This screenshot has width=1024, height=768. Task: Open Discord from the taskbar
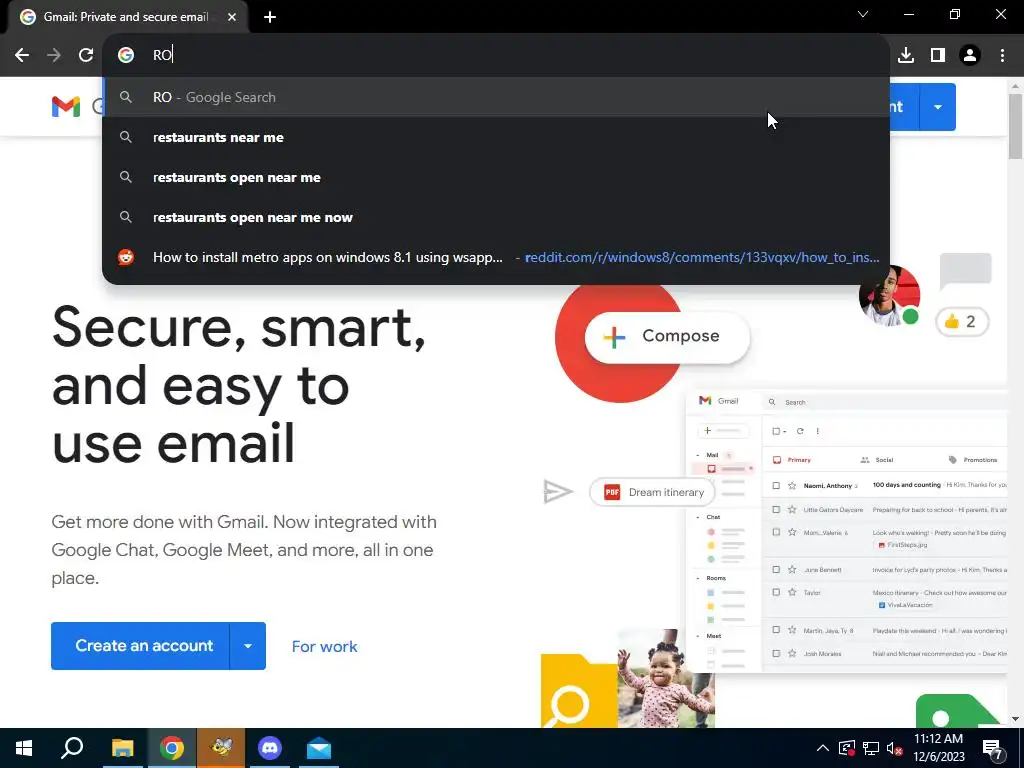click(x=270, y=748)
